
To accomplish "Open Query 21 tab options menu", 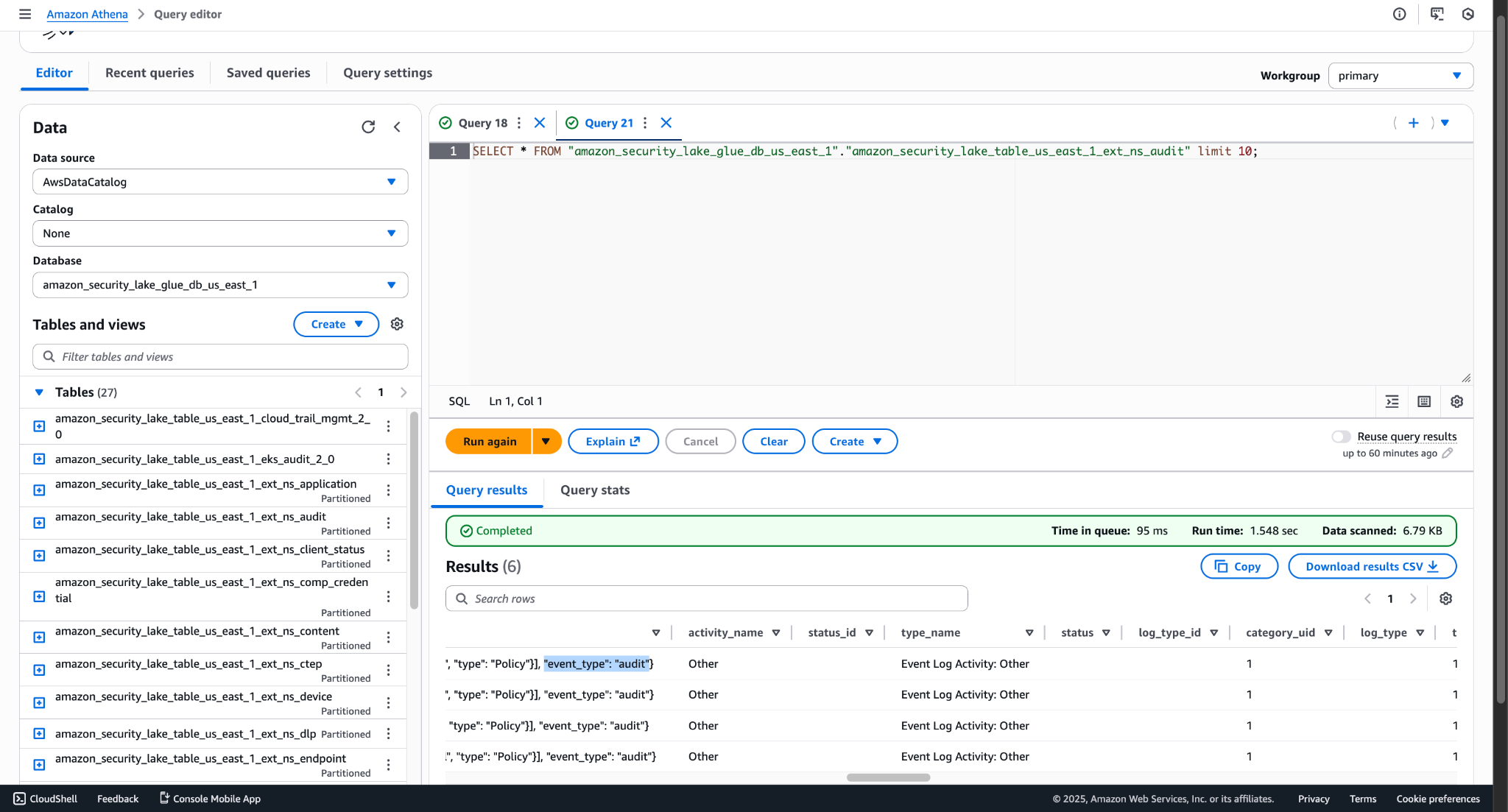I will tap(645, 123).
